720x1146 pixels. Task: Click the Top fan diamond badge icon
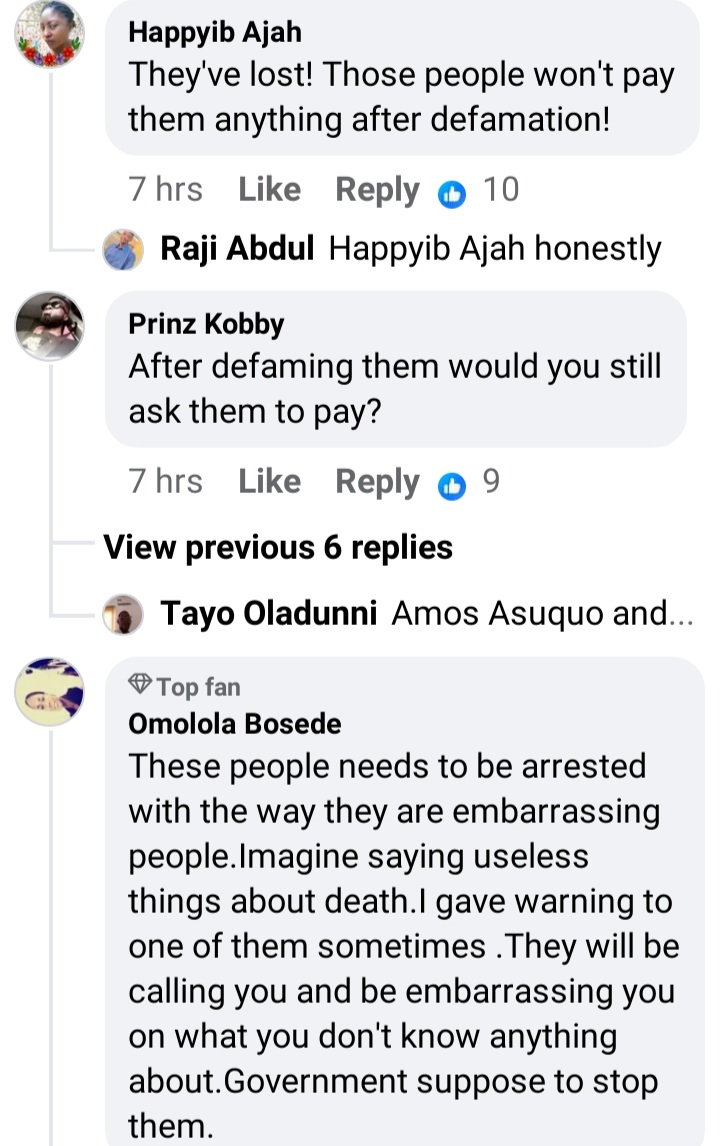click(140, 685)
